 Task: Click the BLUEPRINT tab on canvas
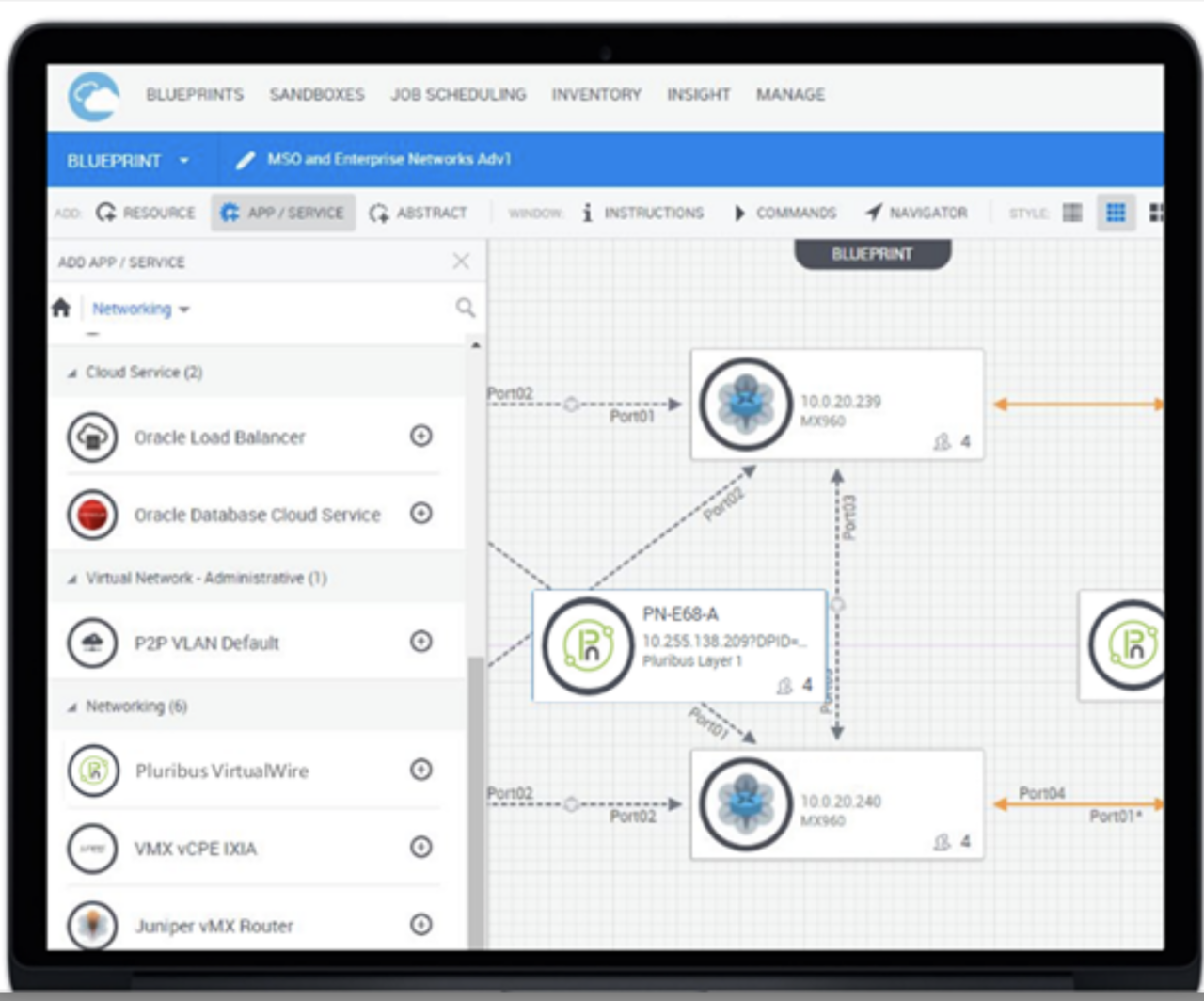point(872,254)
